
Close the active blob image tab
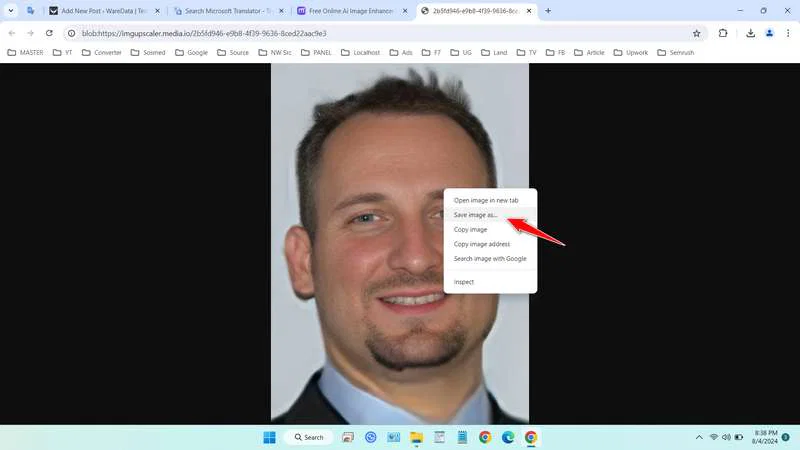529,11
